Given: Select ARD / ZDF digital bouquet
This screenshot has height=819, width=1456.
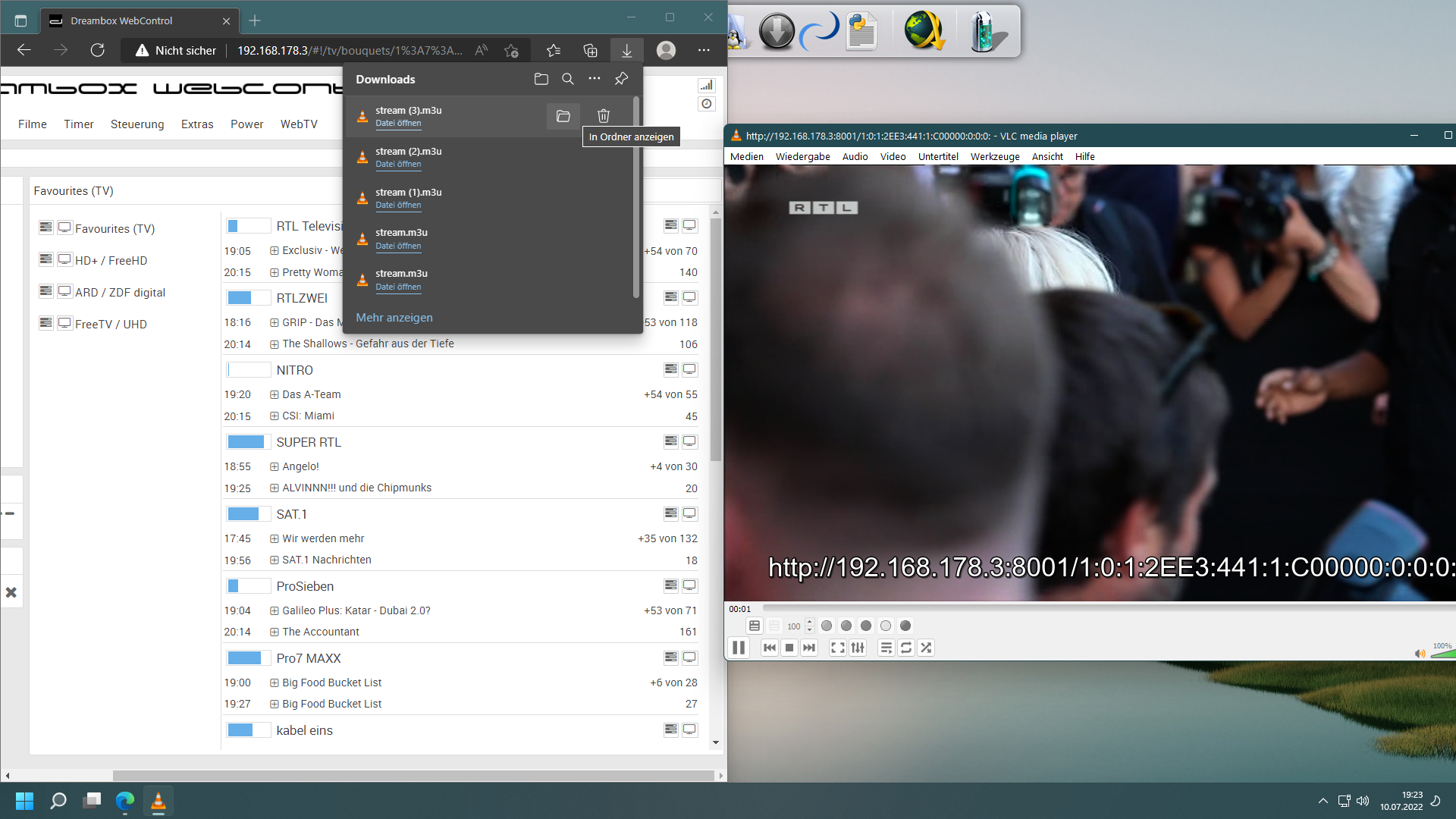Looking at the screenshot, I should click(120, 292).
